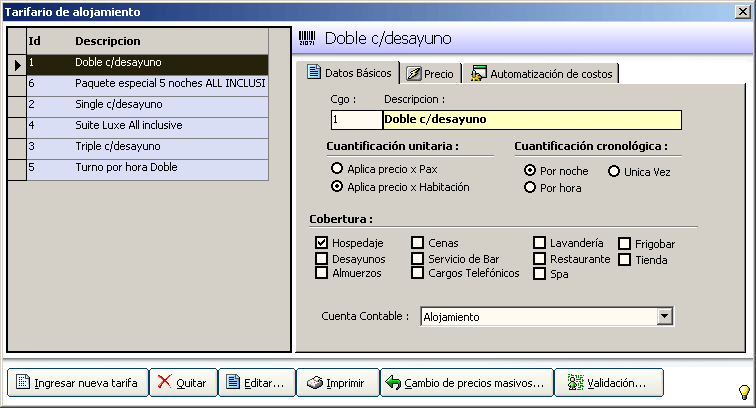The width and height of the screenshot is (756, 408).
Task: Select Aplica precio x Pax option
Action: click(337, 169)
